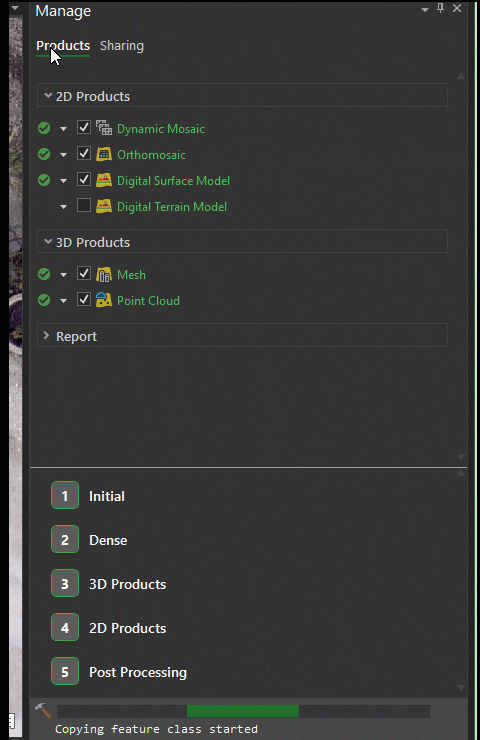The width and height of the screenshot is (480, 740).
Task: Click the Digital Surface Model icon
Action: (x=104, y=180)
